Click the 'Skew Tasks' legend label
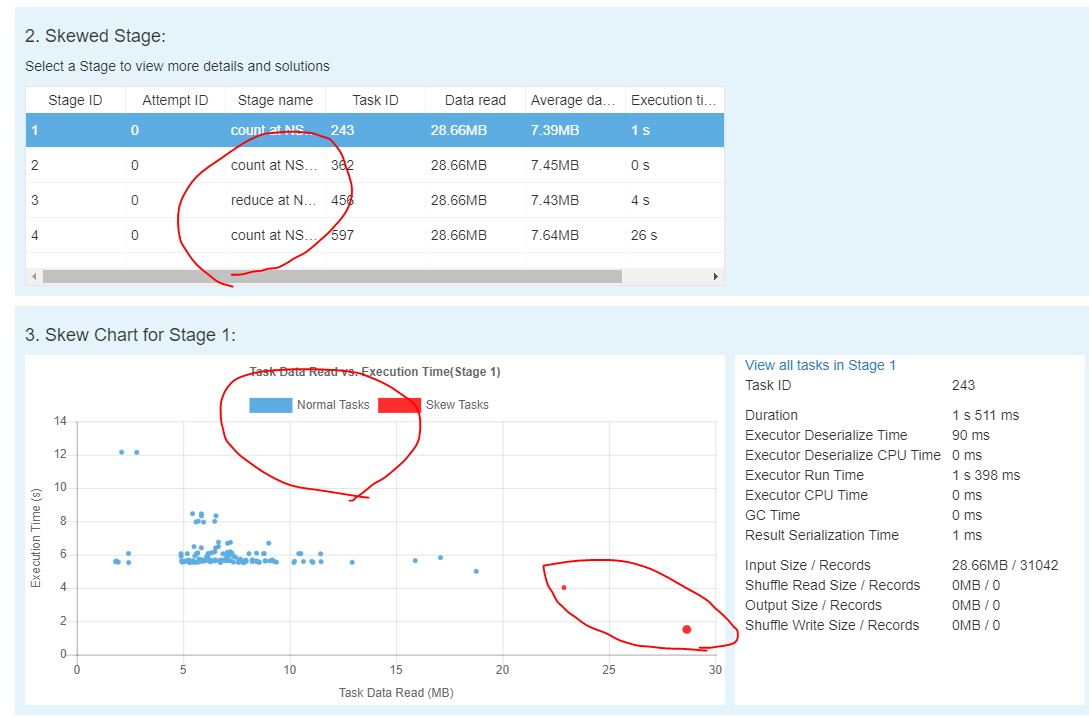Viewport: 1089px width, 717px height. (x=457, y=405)
